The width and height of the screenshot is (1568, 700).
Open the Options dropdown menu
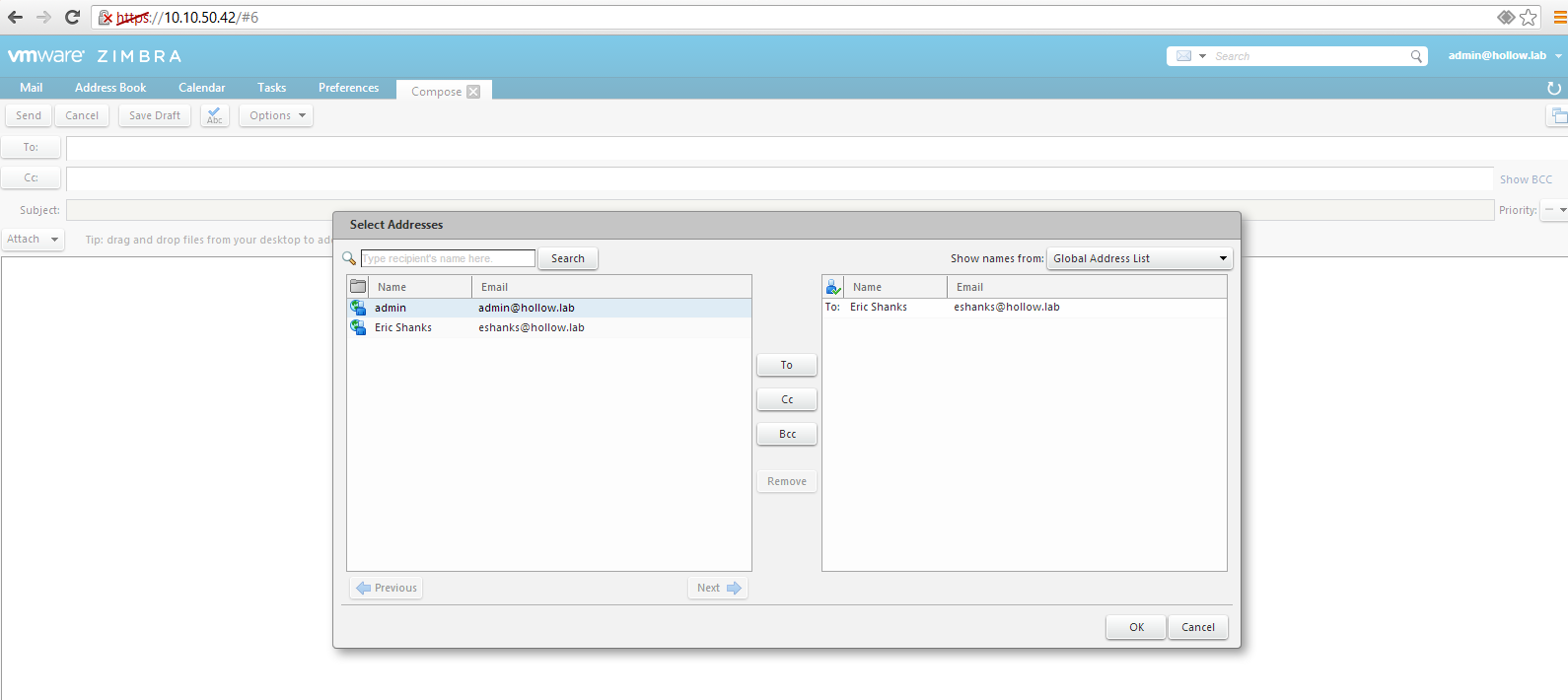coord(276,115)
